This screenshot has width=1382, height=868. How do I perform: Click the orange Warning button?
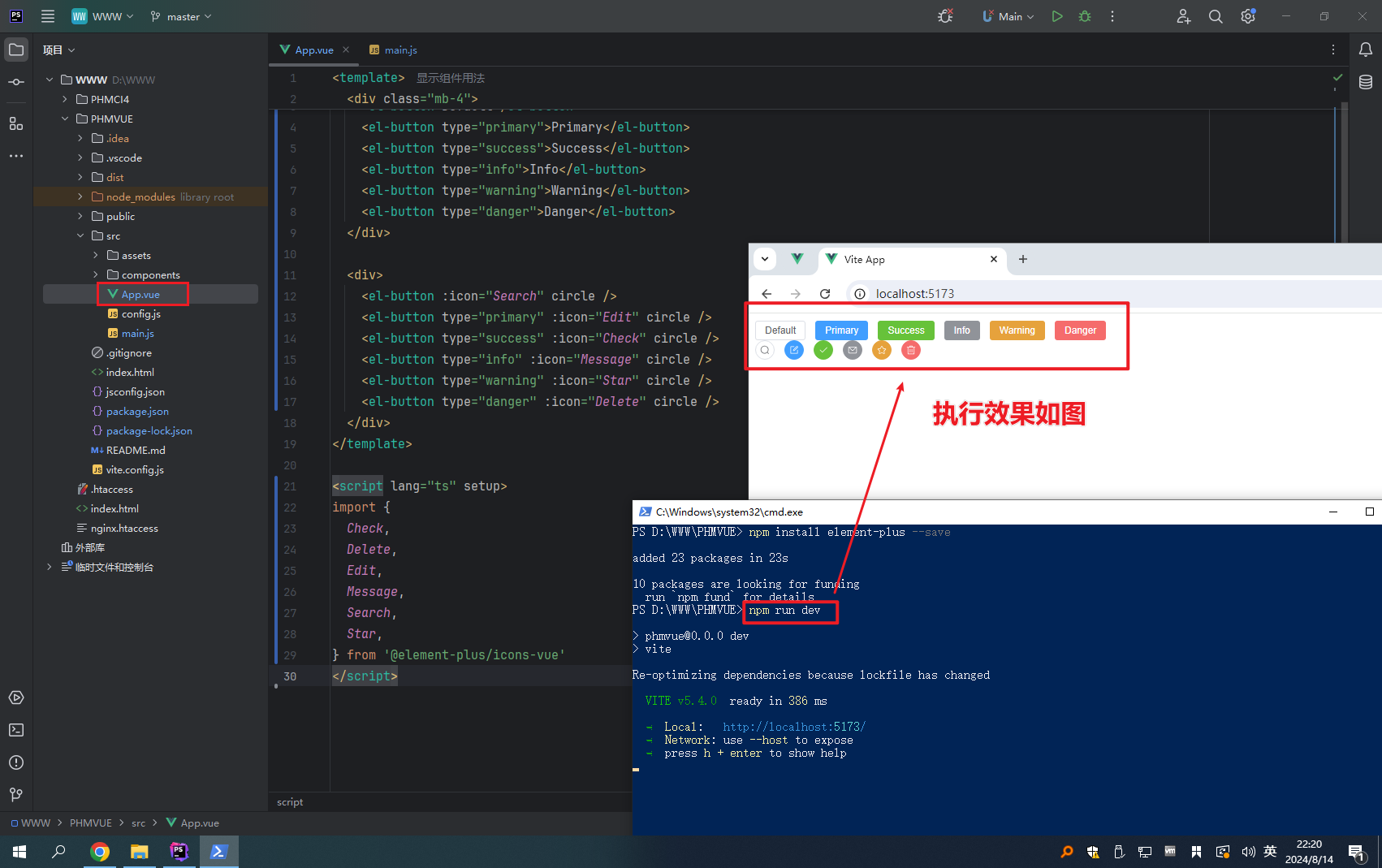1017,330
